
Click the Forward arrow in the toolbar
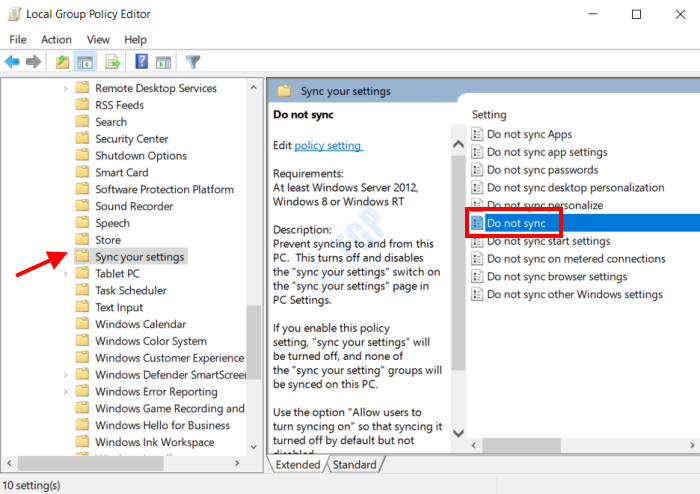(x=34, y=62)
